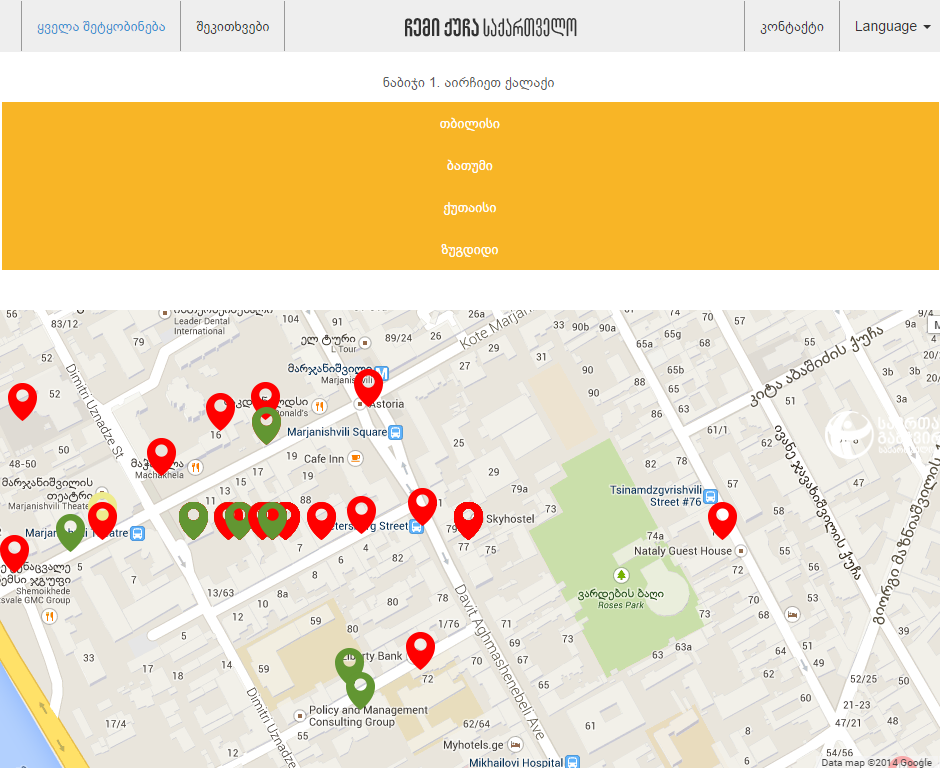Select the city თბილისი
Viewport: 940px width, 768px height.
point(470,124)
